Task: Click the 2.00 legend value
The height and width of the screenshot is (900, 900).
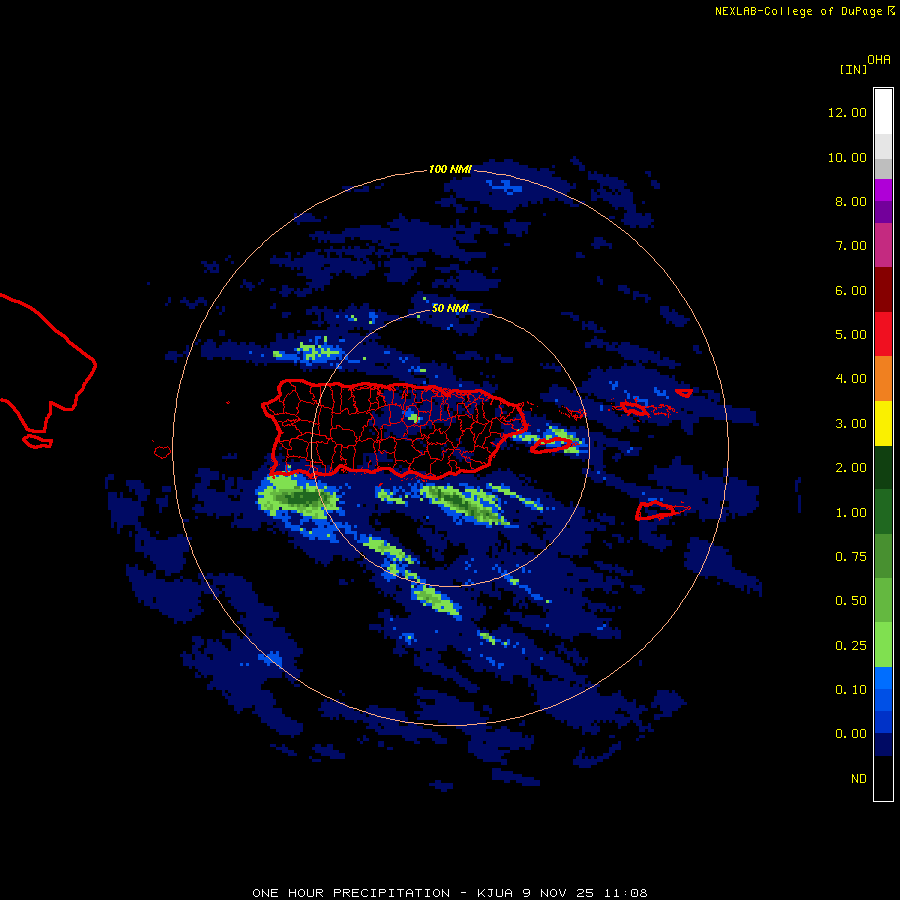Action: tap(851, 468)
